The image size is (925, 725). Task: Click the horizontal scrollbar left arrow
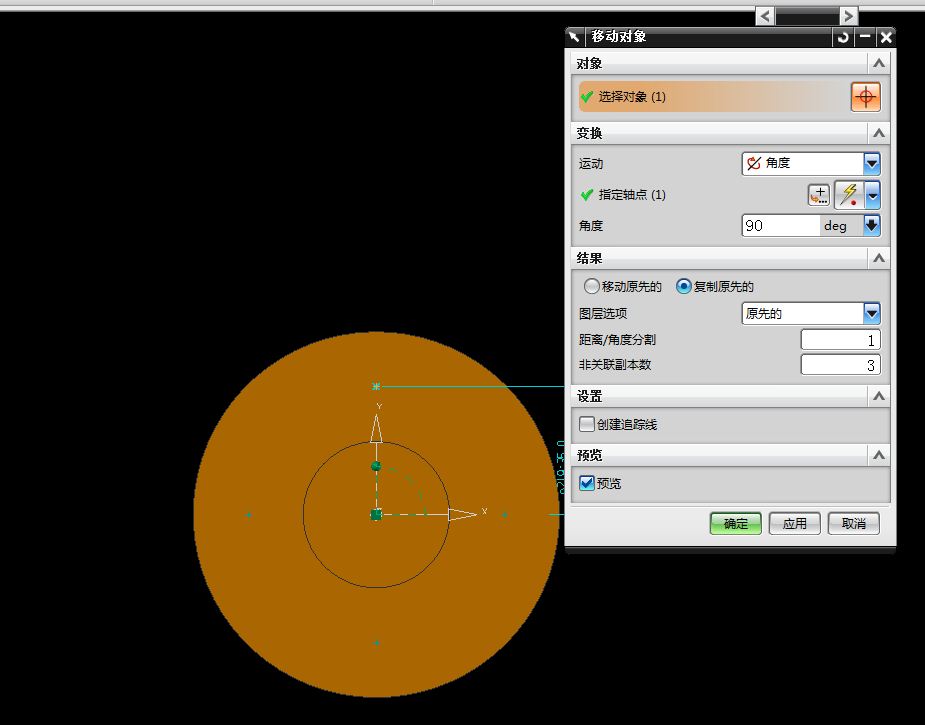pos(765,16)
